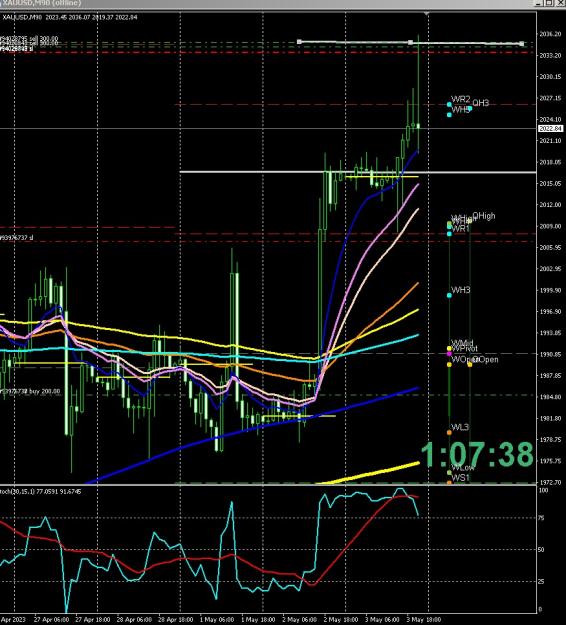Click the chart shift triangle marker at top
This screenshot has height=625, width=566.
click(x=426, y=14)
